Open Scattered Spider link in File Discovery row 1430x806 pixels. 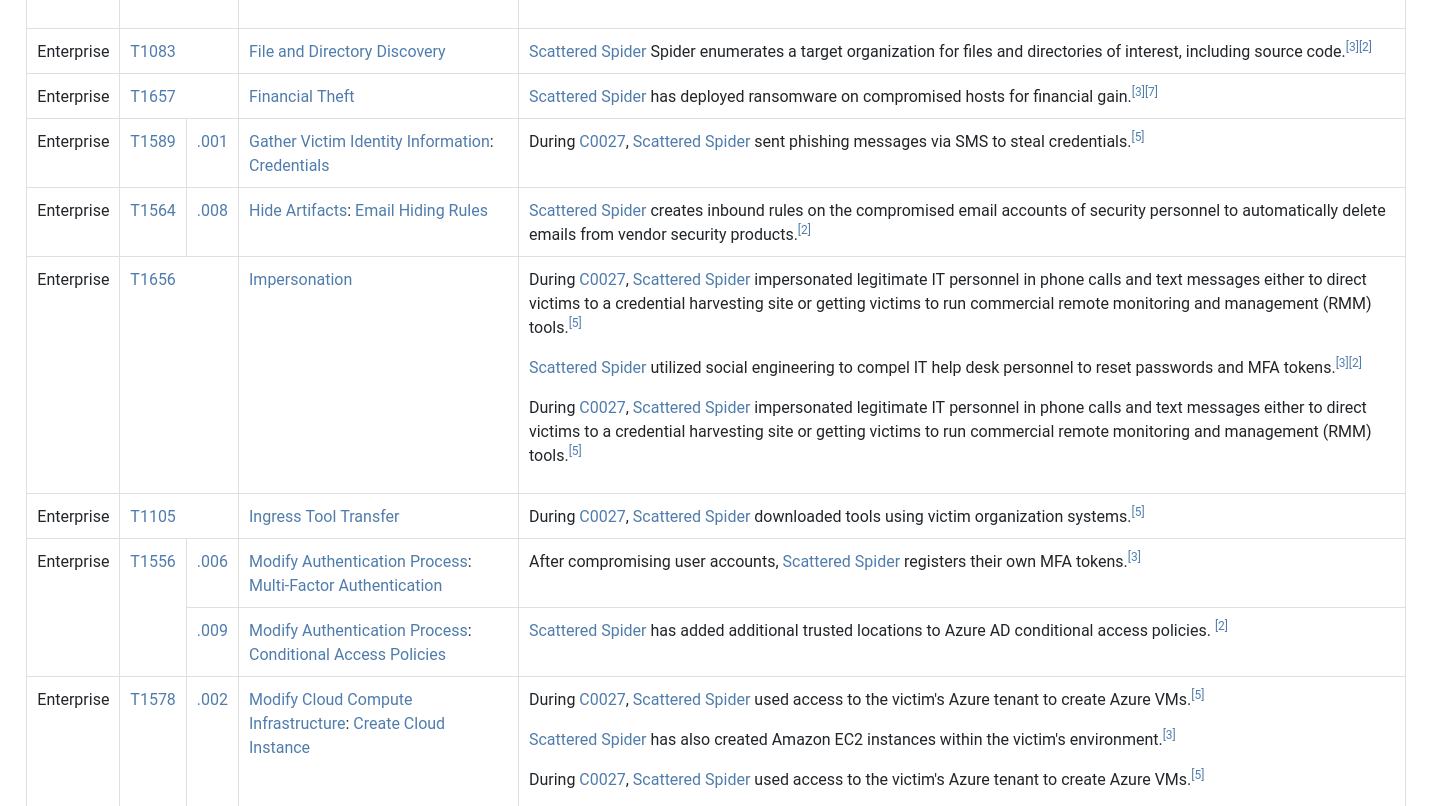tap(587, 51)
